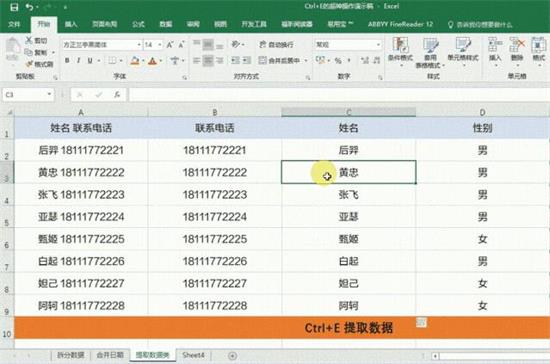Image resolution: width=550 pixels, height=364 pixels.
Task: Toggle align text right
Action: pos(220,61)
